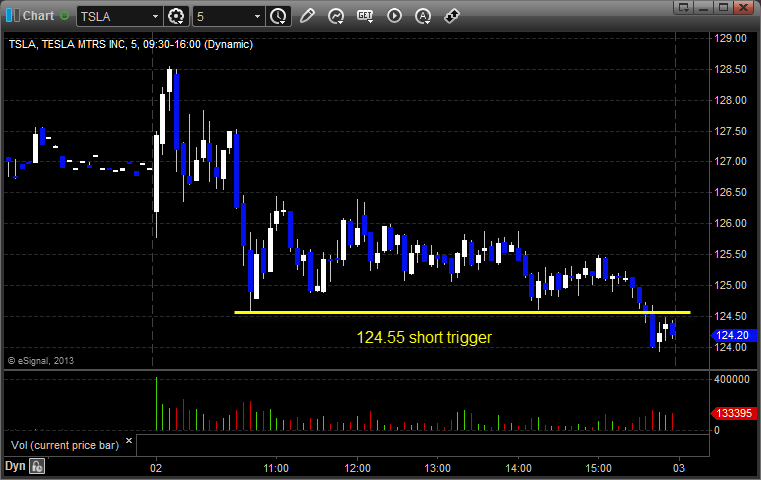Click the bar replay play button
Viewport: 761px width, 480px height.
click(394, 16)
